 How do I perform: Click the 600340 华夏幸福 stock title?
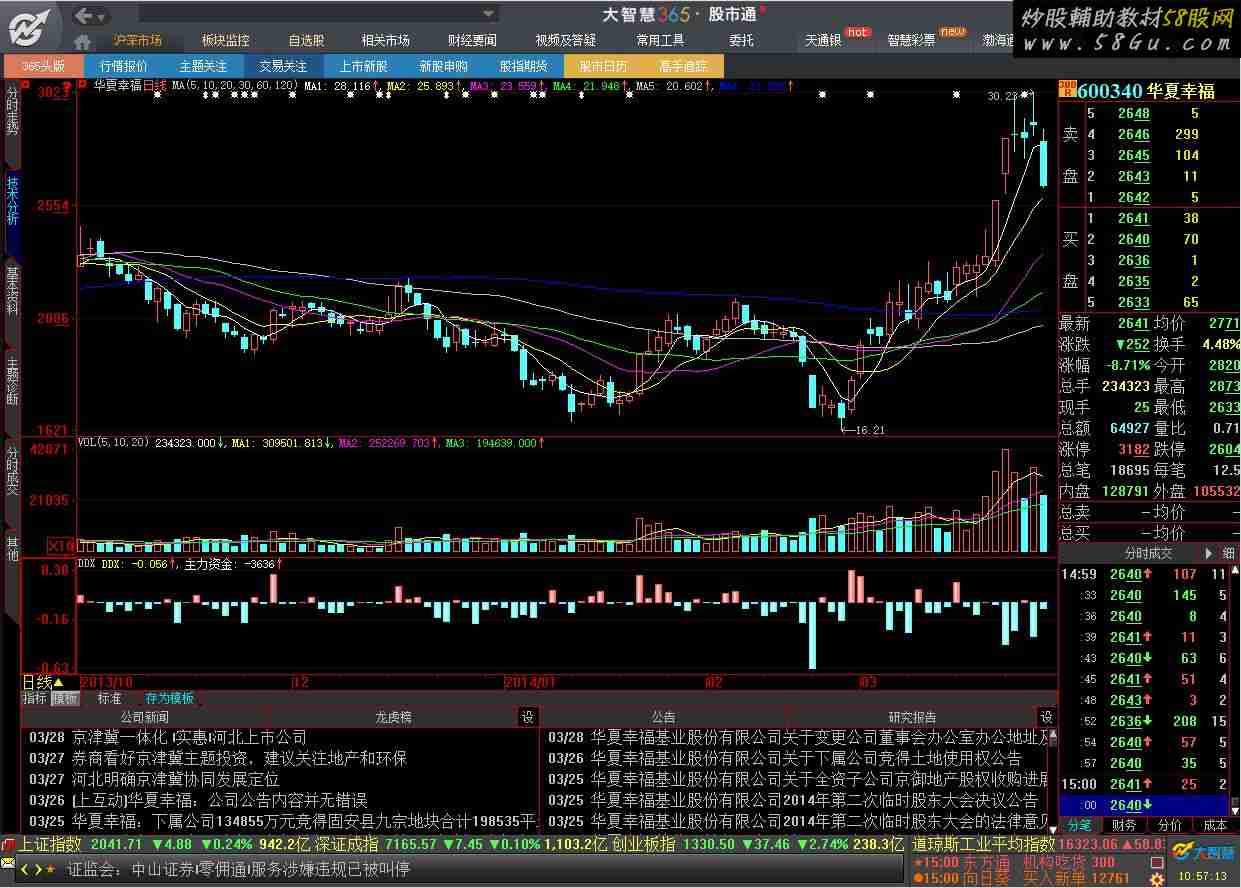pos(1146,91)
